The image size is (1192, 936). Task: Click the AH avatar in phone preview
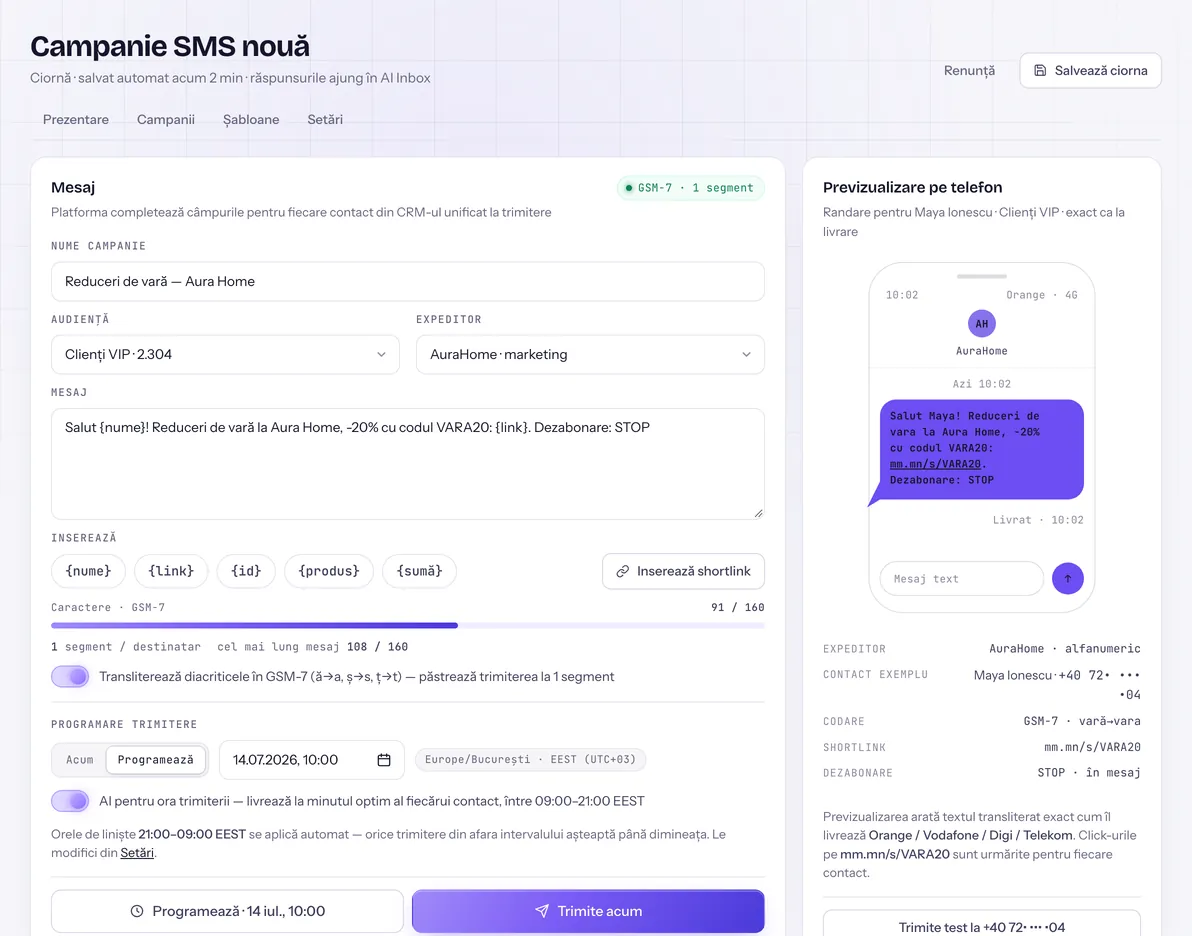981,324
